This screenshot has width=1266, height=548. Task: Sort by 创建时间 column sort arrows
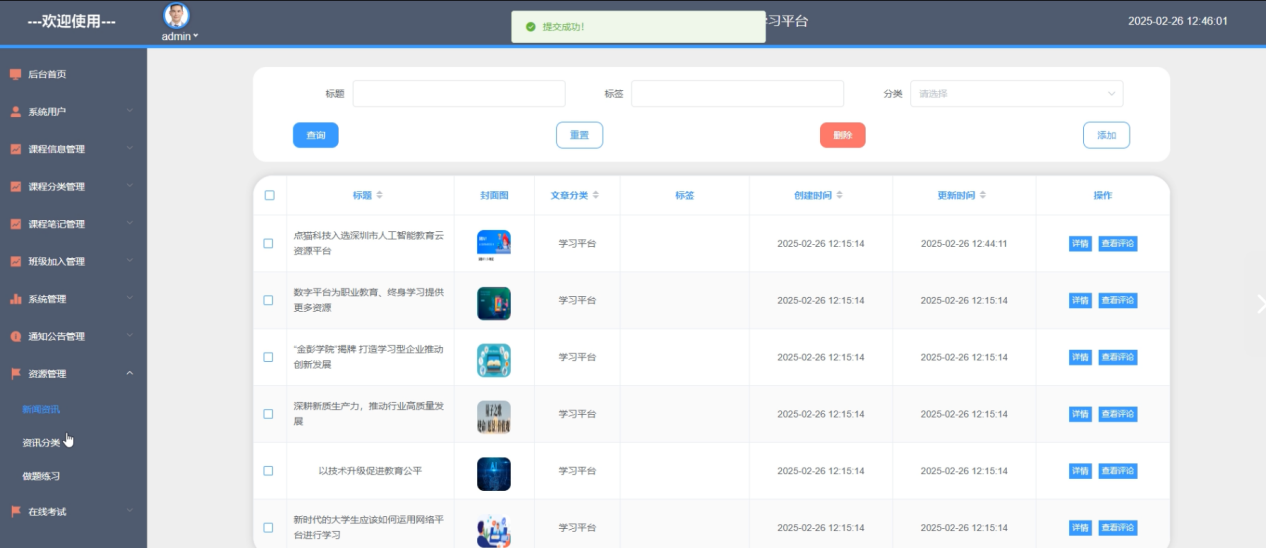(839, 195)
